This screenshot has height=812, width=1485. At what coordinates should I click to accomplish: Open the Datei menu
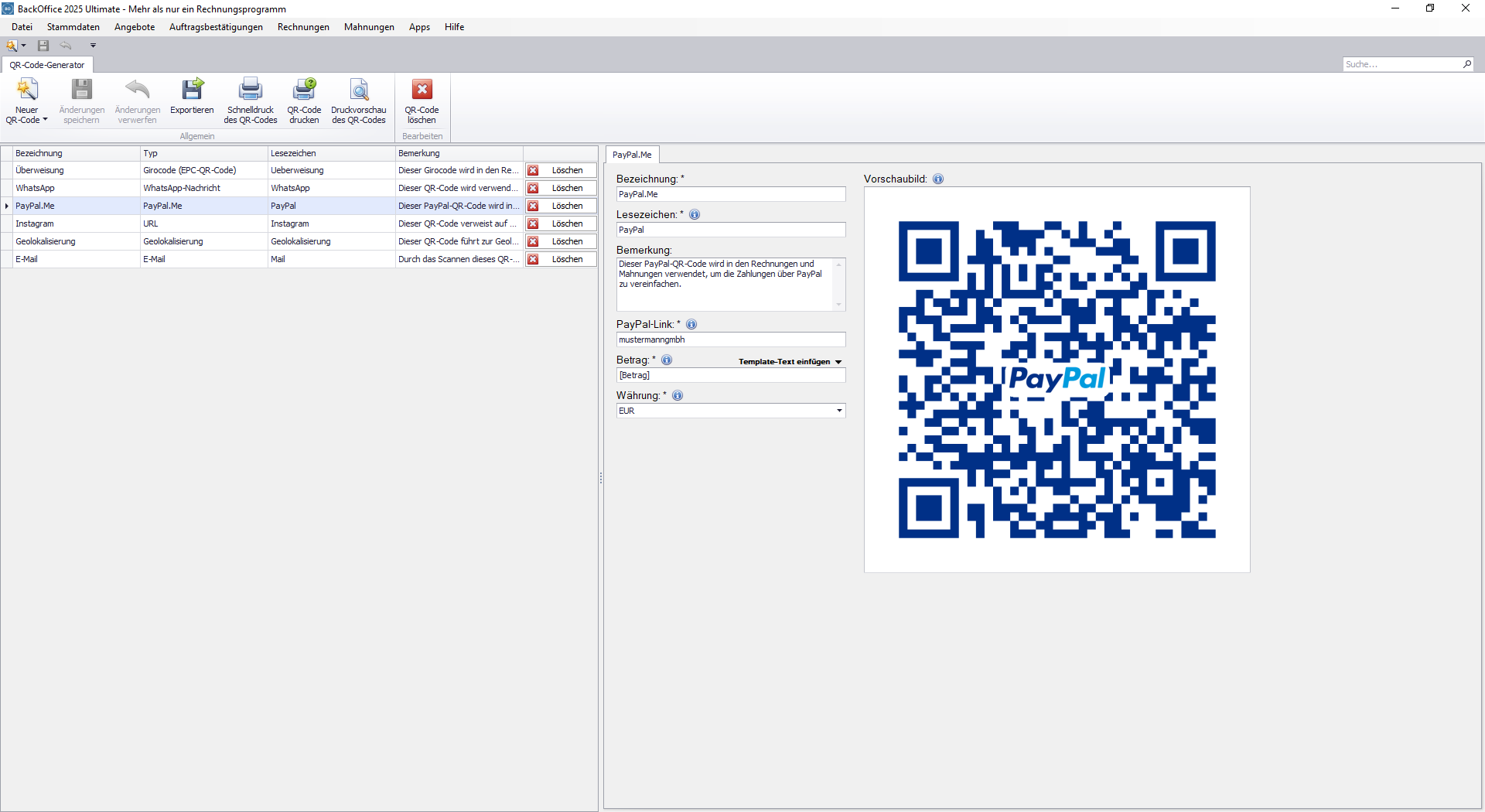click(22, 27)
